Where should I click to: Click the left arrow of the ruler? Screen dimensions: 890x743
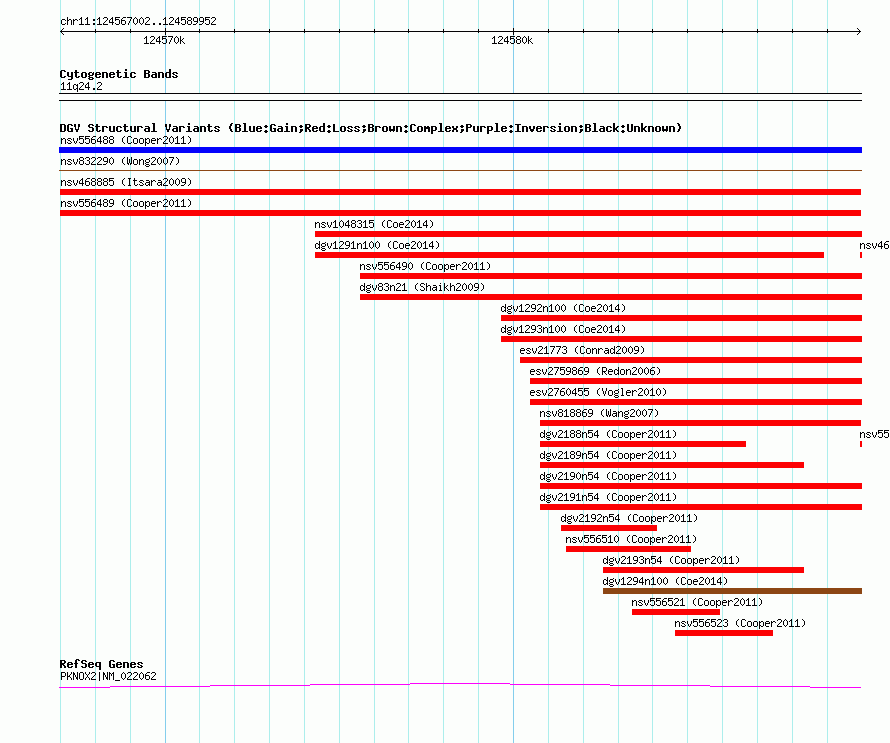point(62,32)
